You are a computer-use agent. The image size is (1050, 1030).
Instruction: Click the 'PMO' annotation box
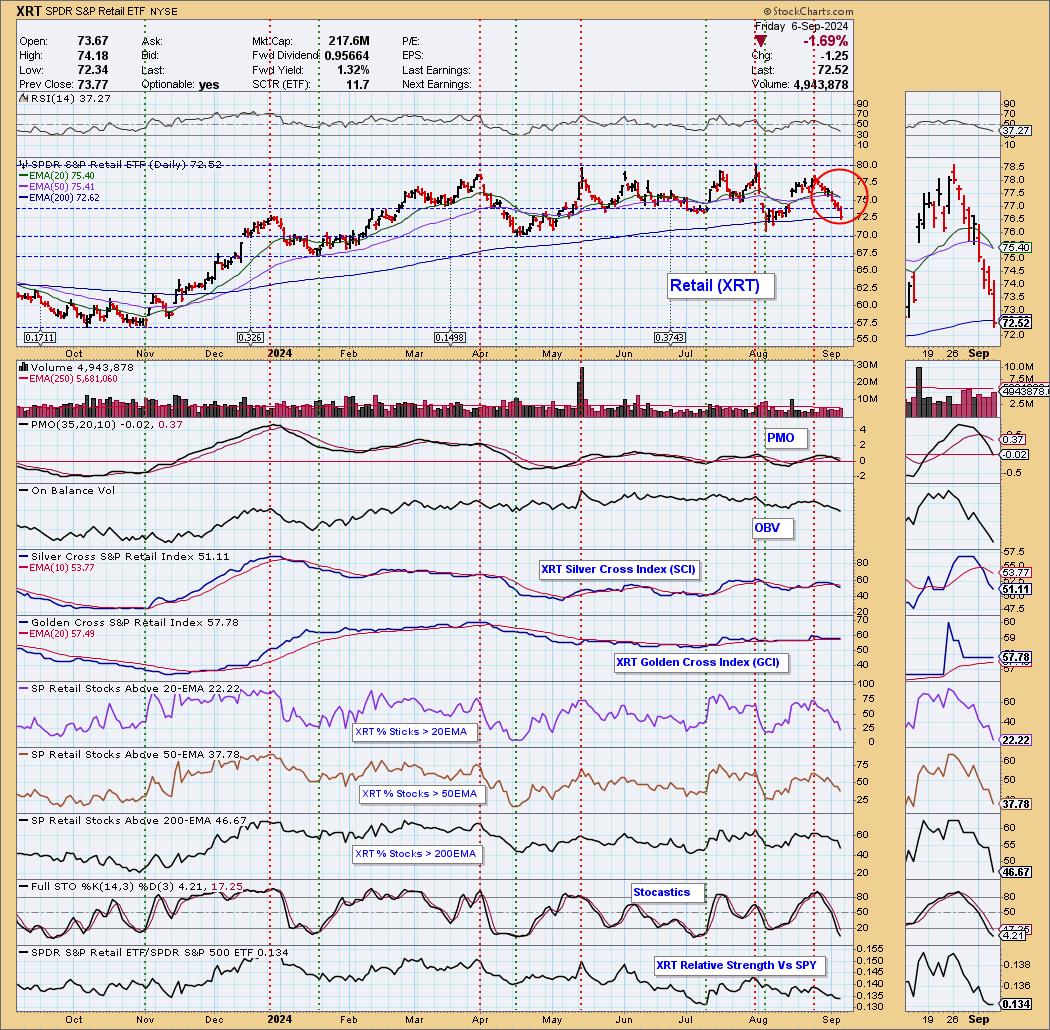[786, 438]
